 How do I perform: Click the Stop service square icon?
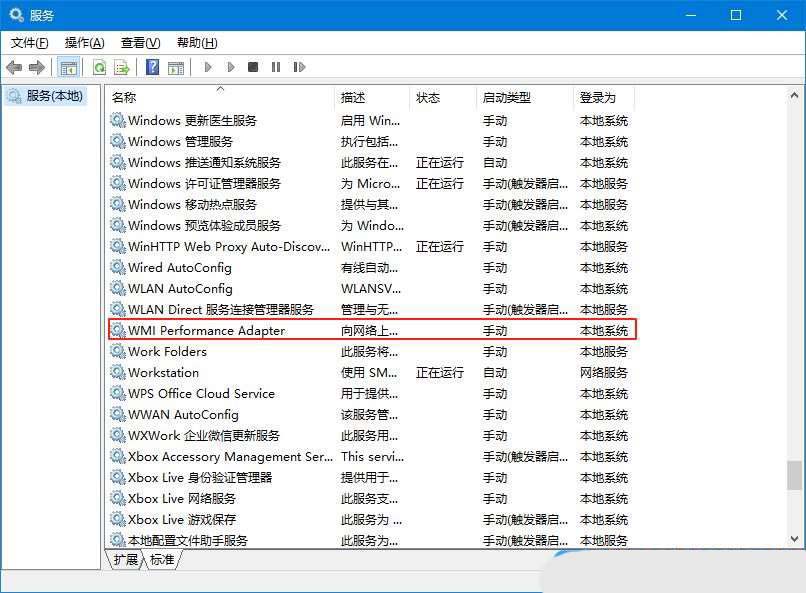click(253, 67)
